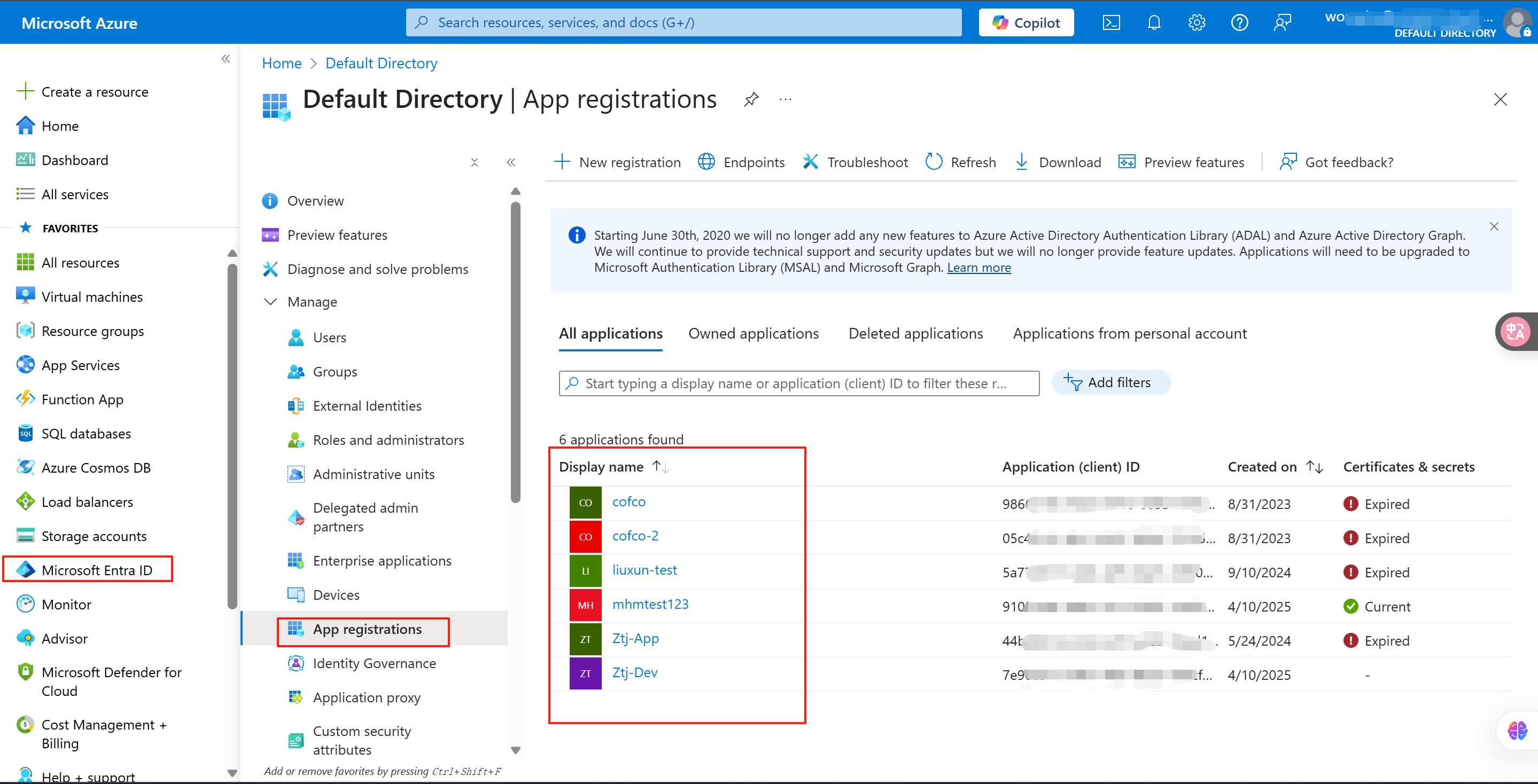
Task: Switch to Deleted applications tab
Action: point(915,334)
